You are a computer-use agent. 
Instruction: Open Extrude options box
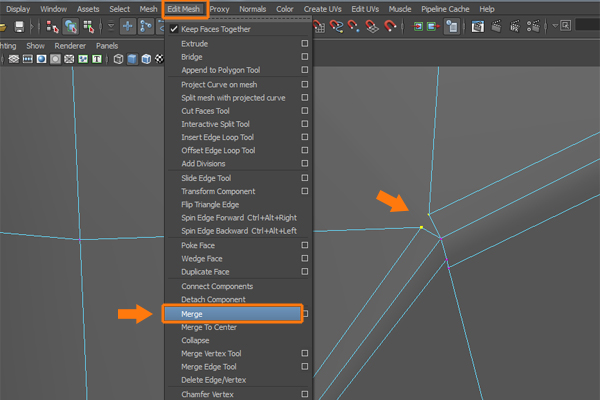pos(305,44)
